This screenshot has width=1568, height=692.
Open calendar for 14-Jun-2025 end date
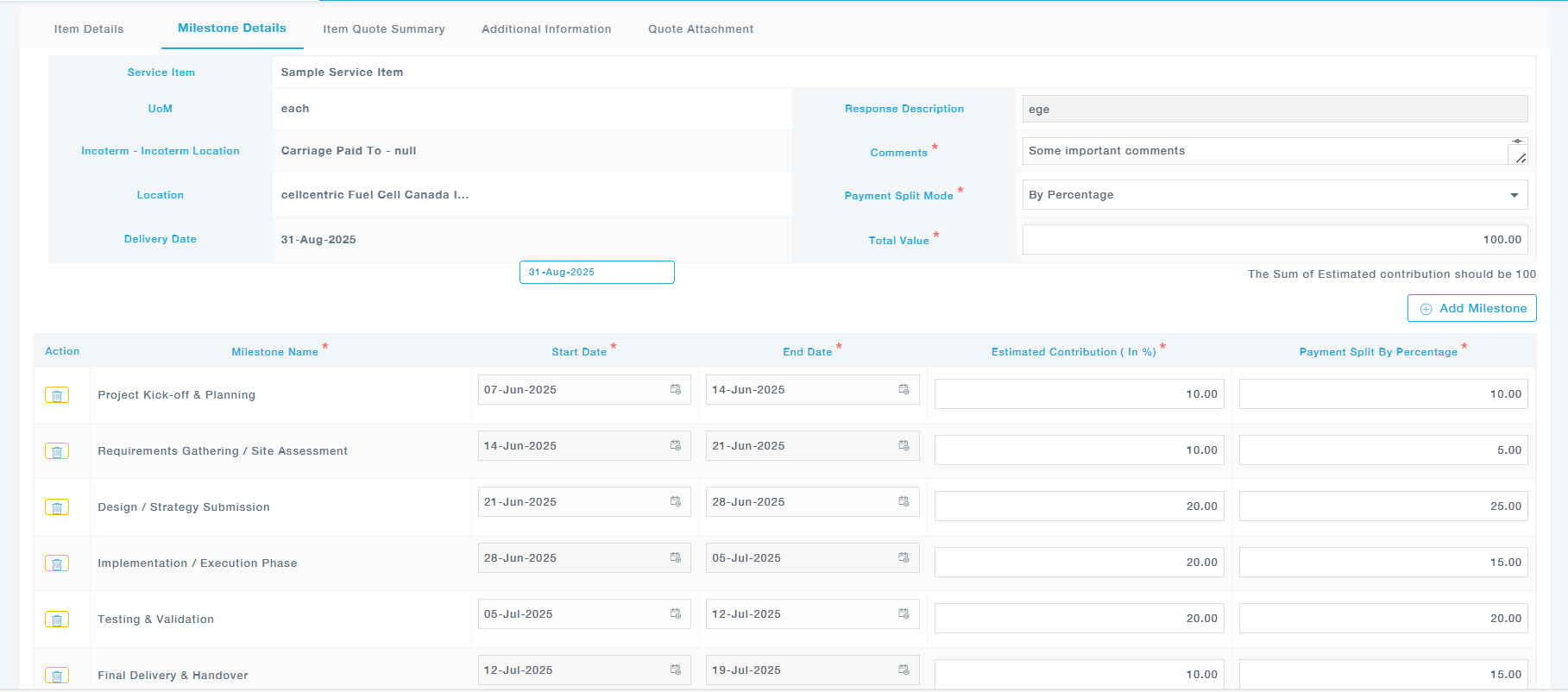point(904,390)
